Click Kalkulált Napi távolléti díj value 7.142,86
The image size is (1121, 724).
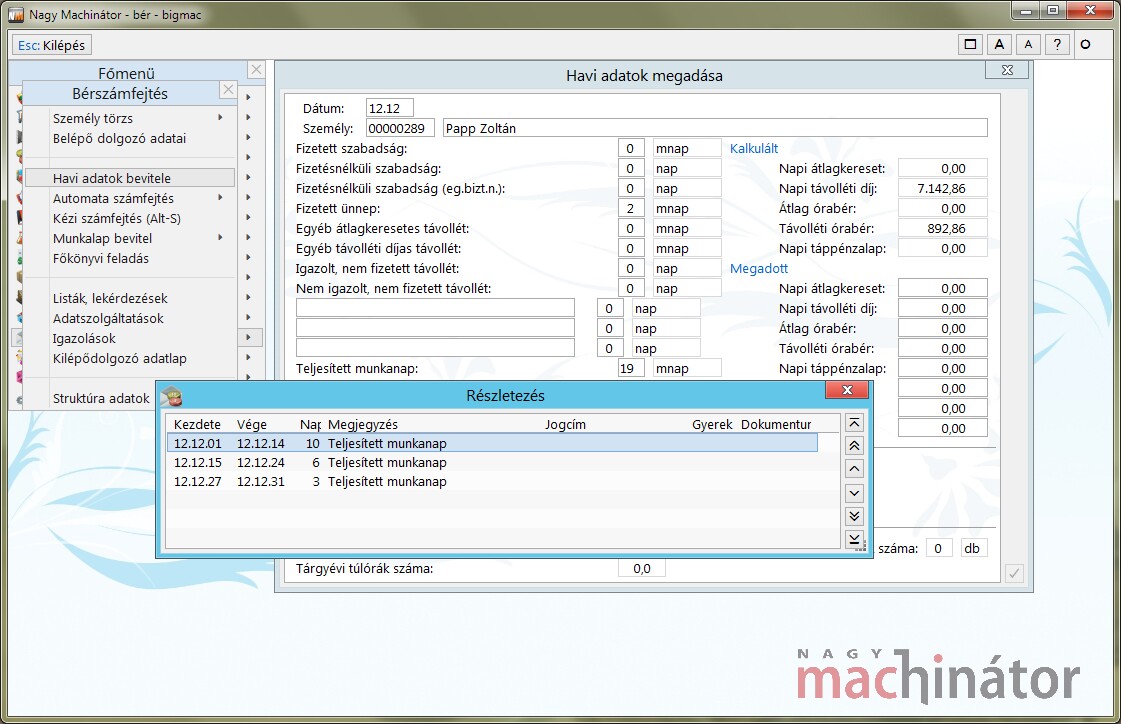coord(943,188)
